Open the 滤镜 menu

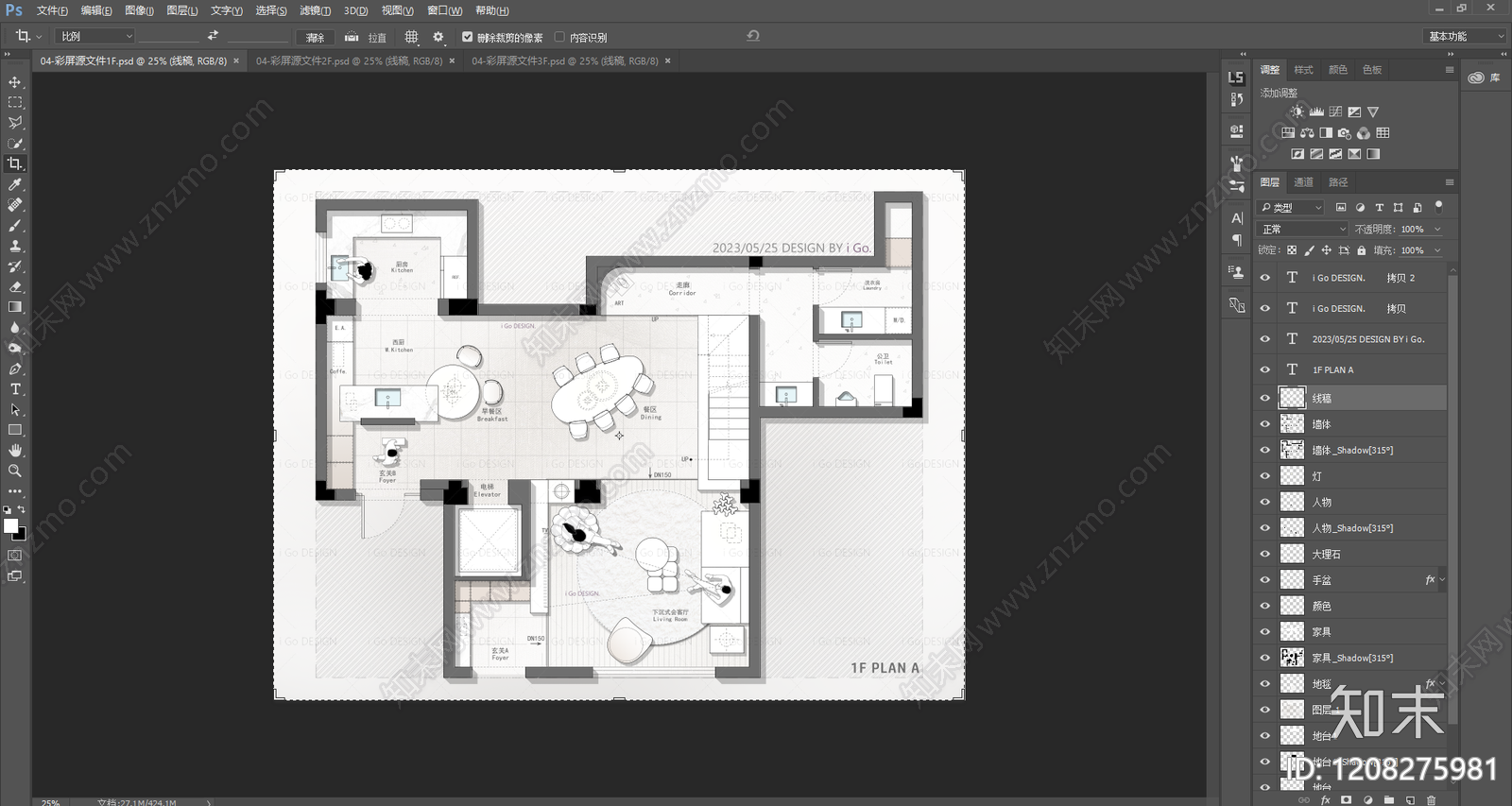(x=315, y=10)
